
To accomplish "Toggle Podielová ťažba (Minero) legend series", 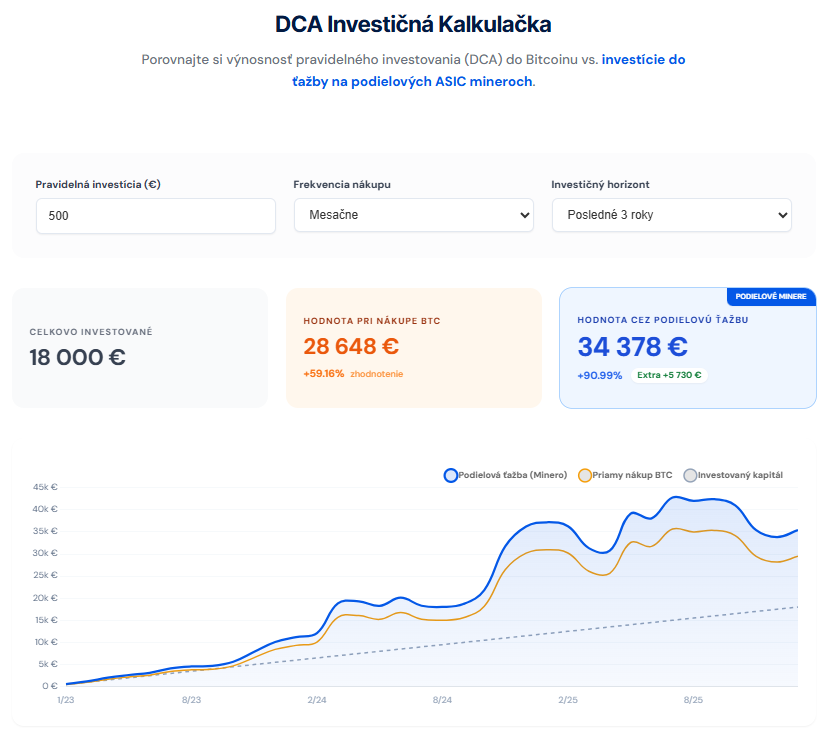I will coord(505,475).
